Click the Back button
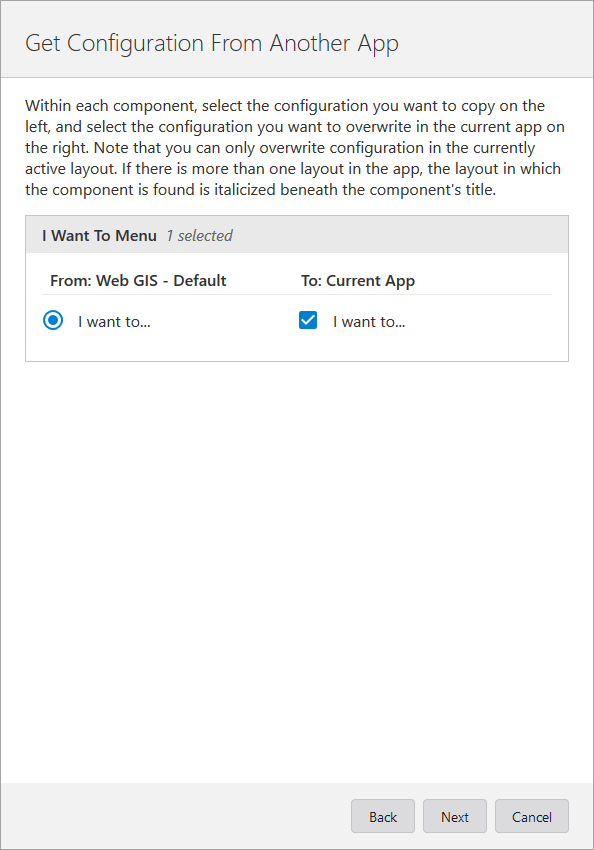 click(382, 816)
